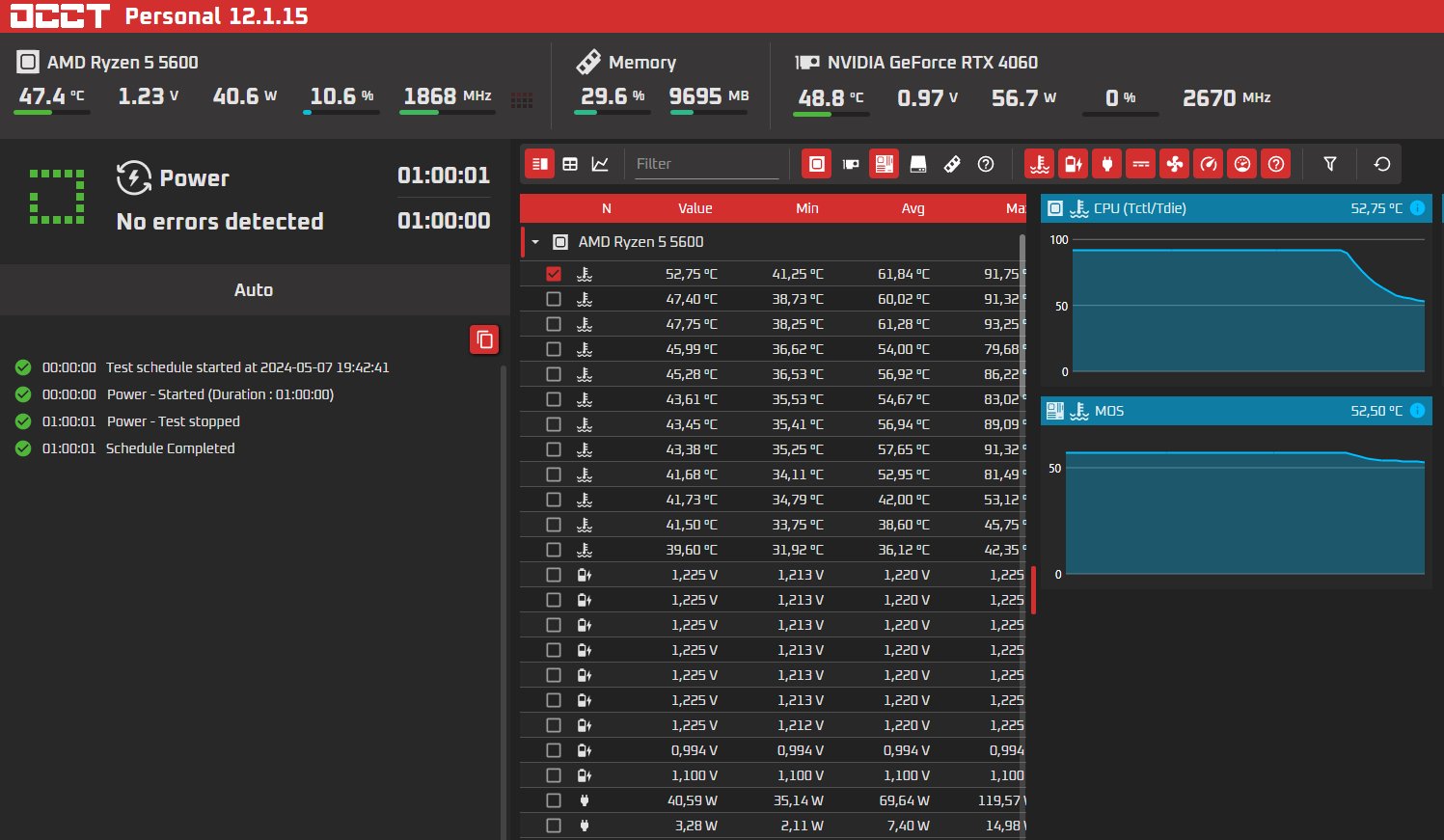This screenshot has height=840, width=1444.
Task: Toggle the unknown hardware filter (unhighlighted question mark)
Action: 986,164
